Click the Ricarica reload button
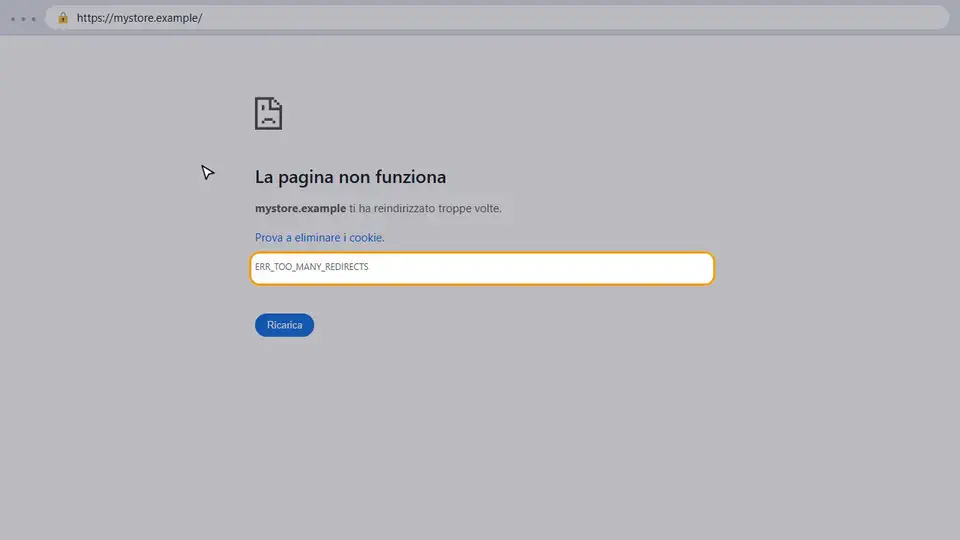The image size is (960, 540). 284,325
